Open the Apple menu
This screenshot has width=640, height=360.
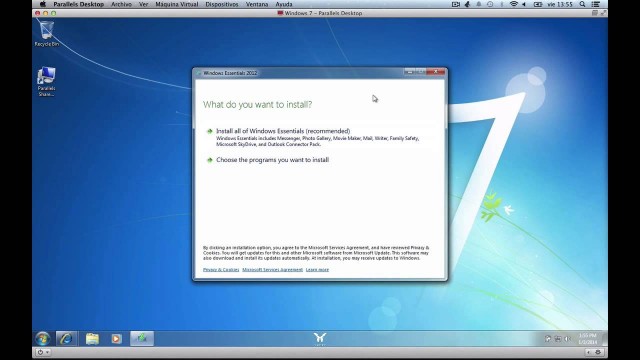click(42, 4)
